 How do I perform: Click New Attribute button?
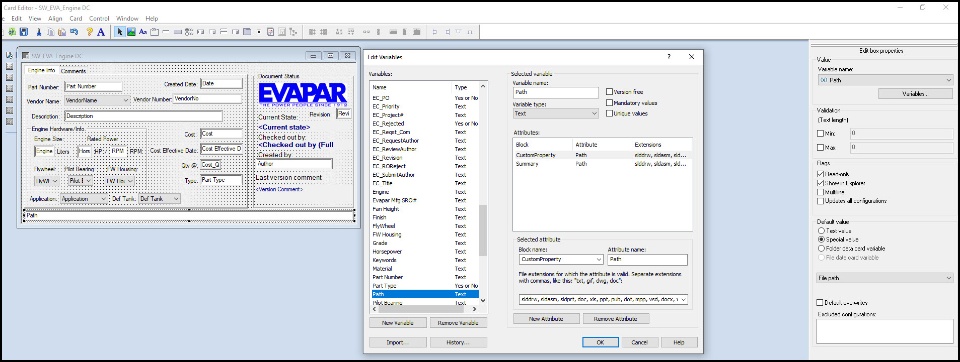546,319
